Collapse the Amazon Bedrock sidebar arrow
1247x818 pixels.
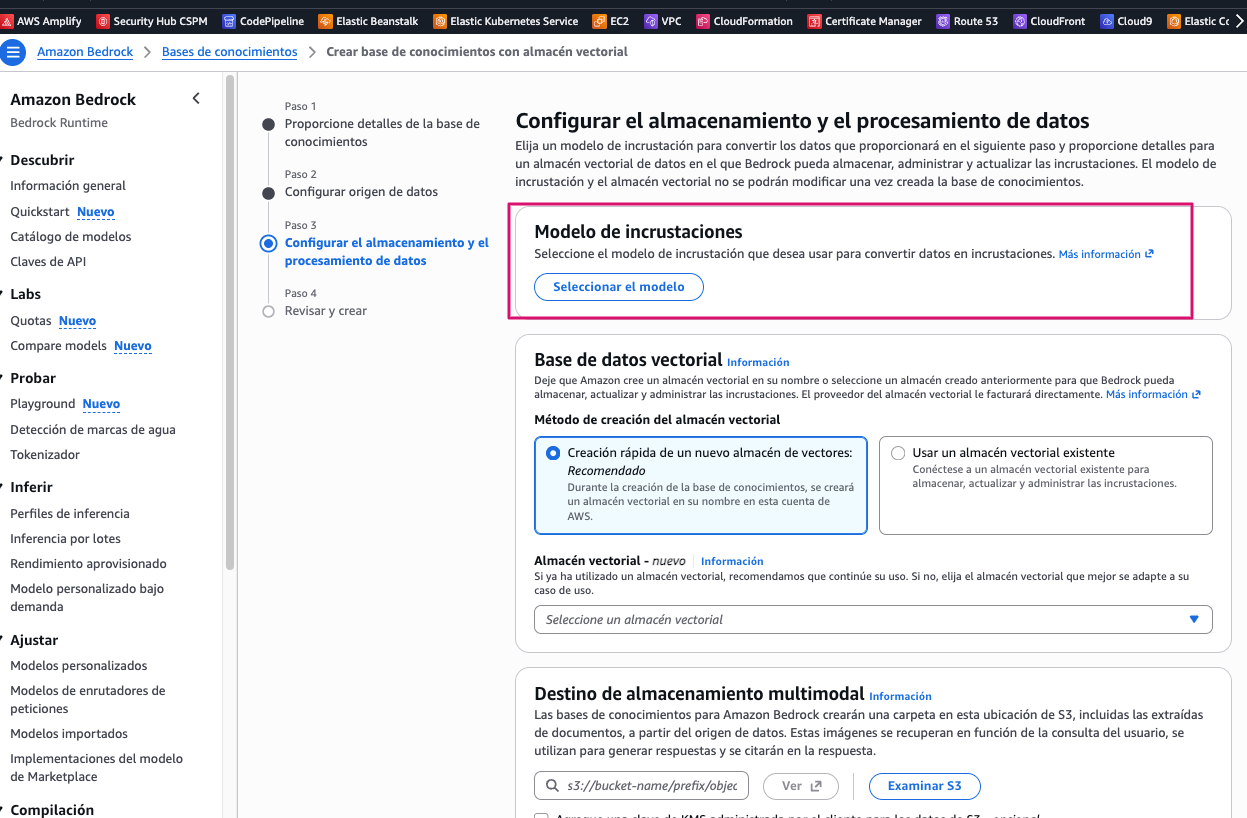pyautogui.click(x=196, y=98)
